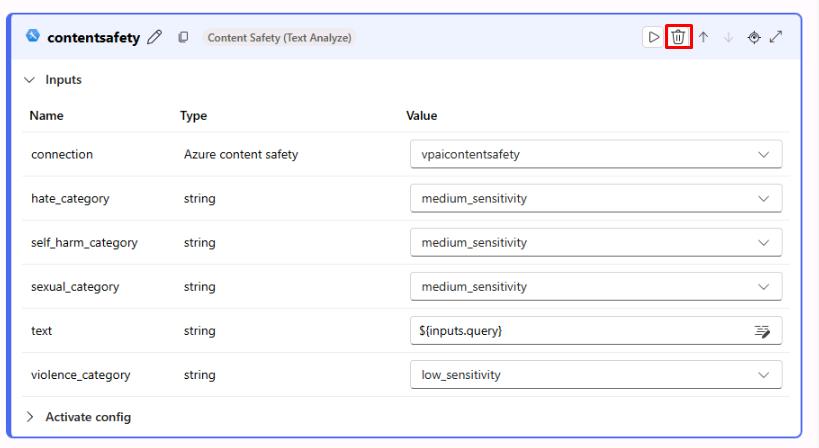Click the copy icon beside the node name
The width and height of the screenshot is (819, 448).
tap(183, 38)
